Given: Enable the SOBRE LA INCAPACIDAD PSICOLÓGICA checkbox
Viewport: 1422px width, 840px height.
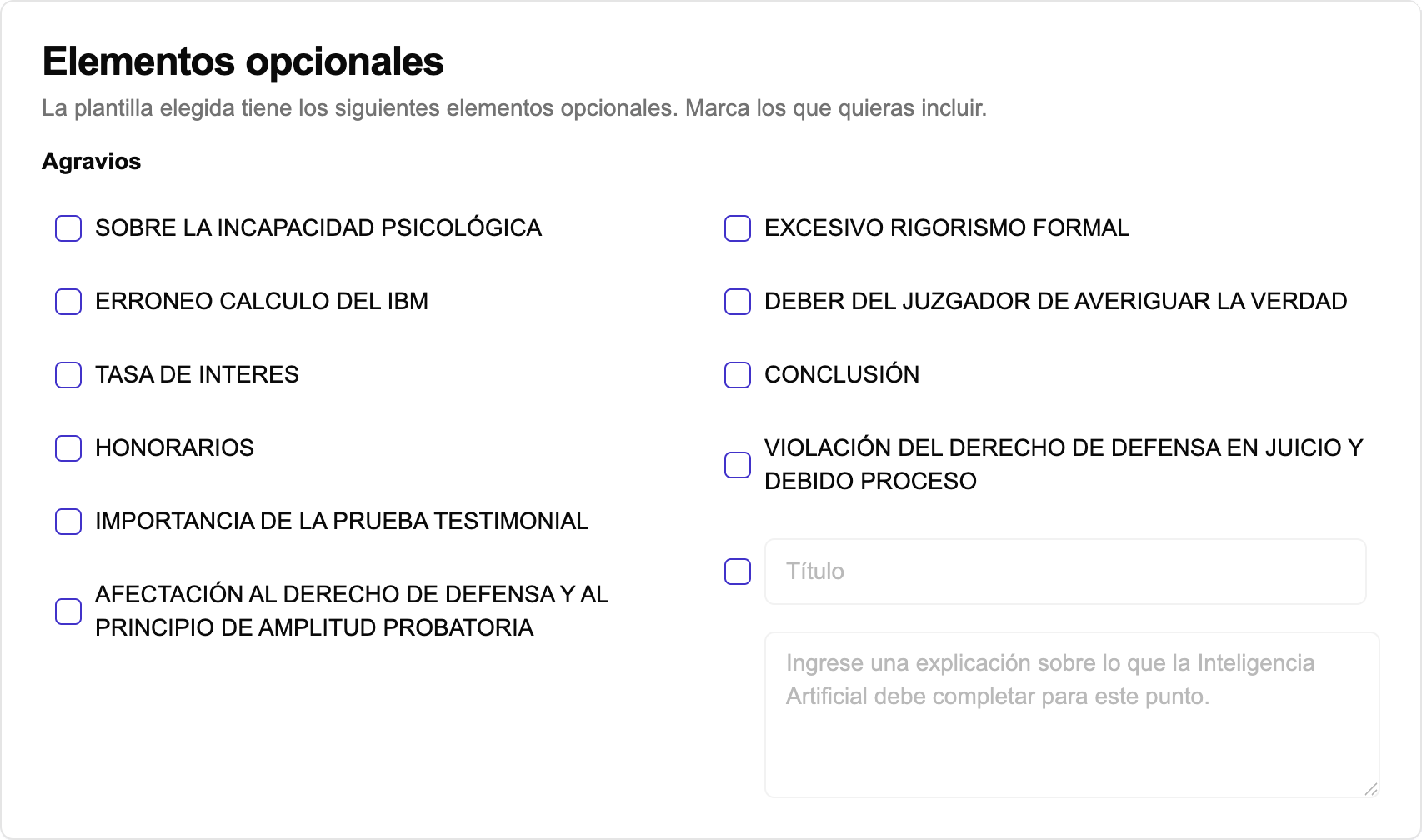Looking at the screenshot, I should 68,228.
